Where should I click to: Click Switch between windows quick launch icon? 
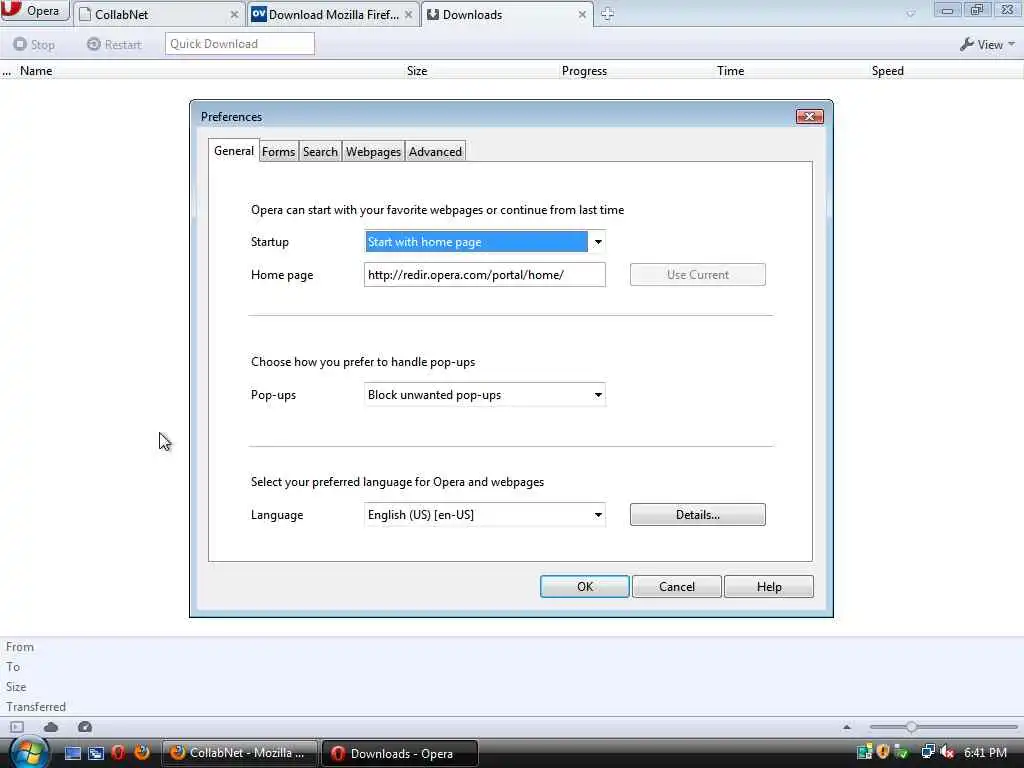(x=96, y=753)
